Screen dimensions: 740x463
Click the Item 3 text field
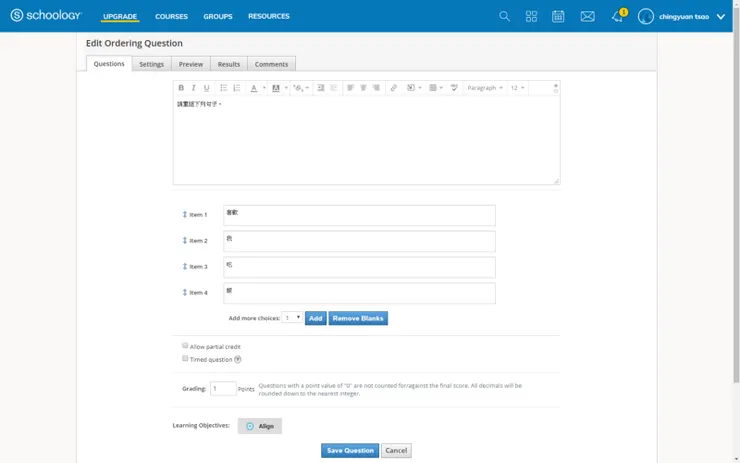[359, 267]
